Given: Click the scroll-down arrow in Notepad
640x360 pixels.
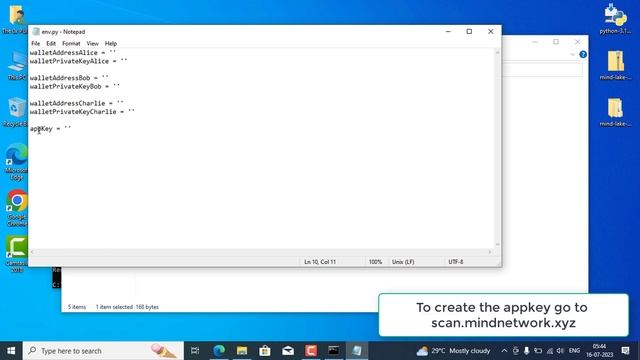Looking at the screenshot, I should click(x=497, y=244).
